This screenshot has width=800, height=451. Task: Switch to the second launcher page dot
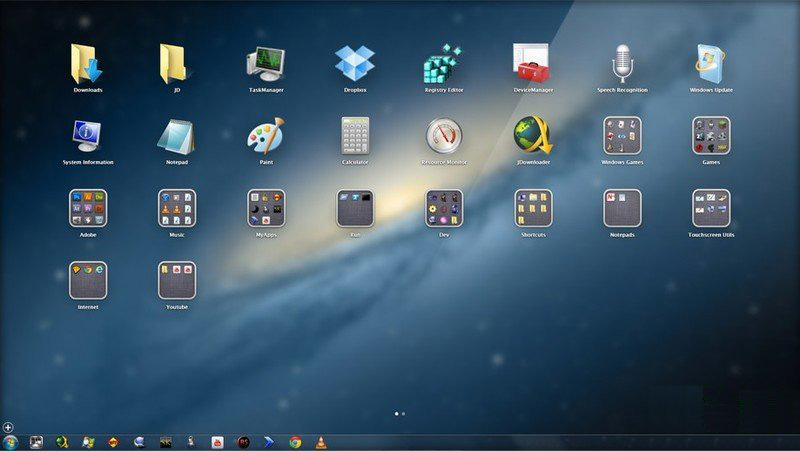click(x=403, y=413)
